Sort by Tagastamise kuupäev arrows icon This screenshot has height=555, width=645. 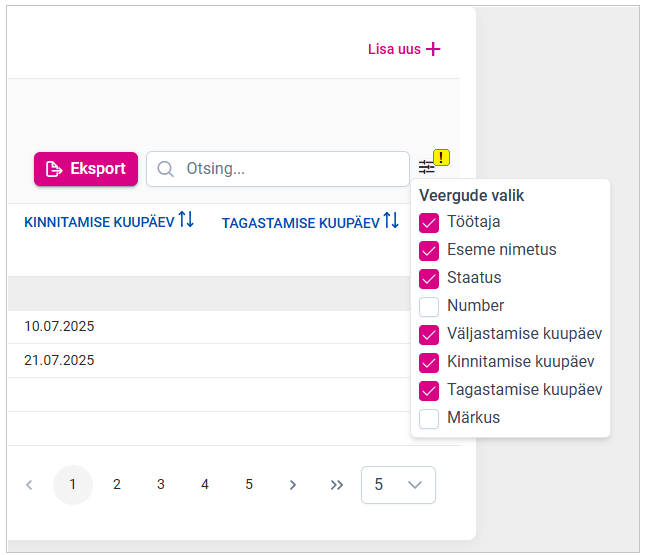[391, 220]
